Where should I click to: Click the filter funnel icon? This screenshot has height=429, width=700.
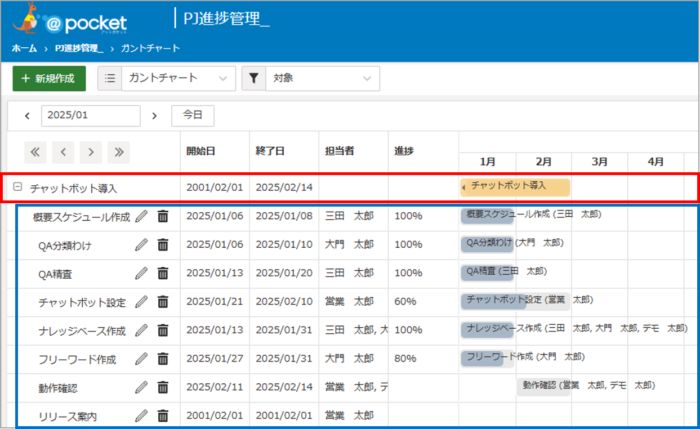[254, 79]
